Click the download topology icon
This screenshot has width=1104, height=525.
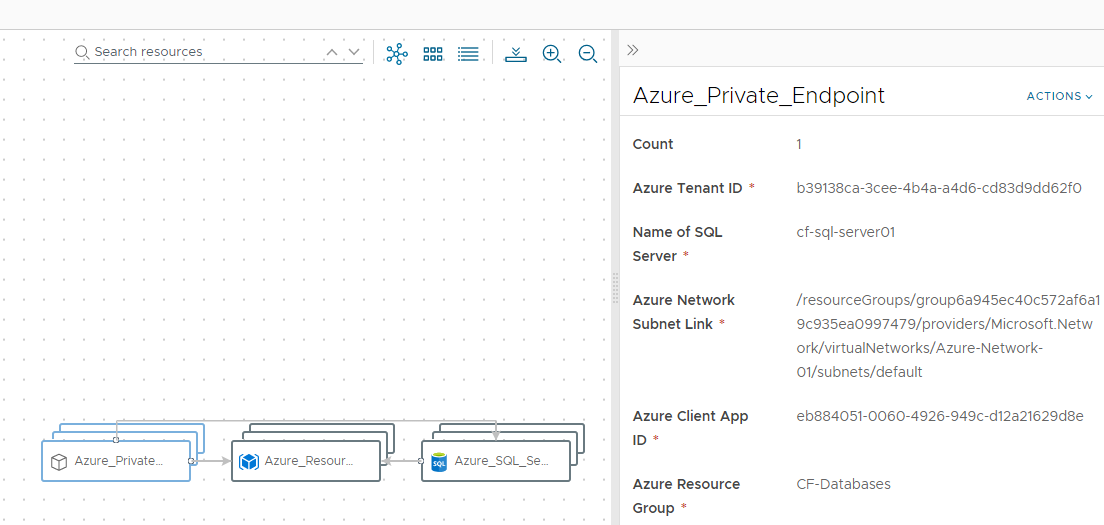[516, 53]
